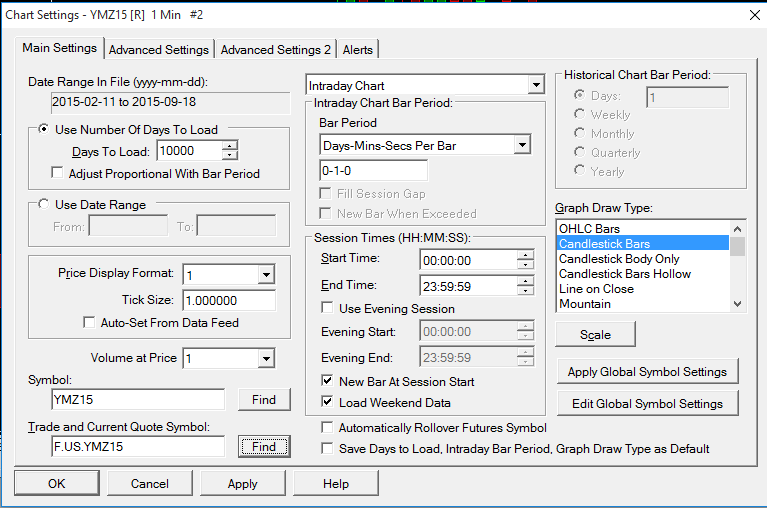Viewport: 767px width, 508px height.
Task: Increment the Start Time spinner up
Action: [525, 255]
